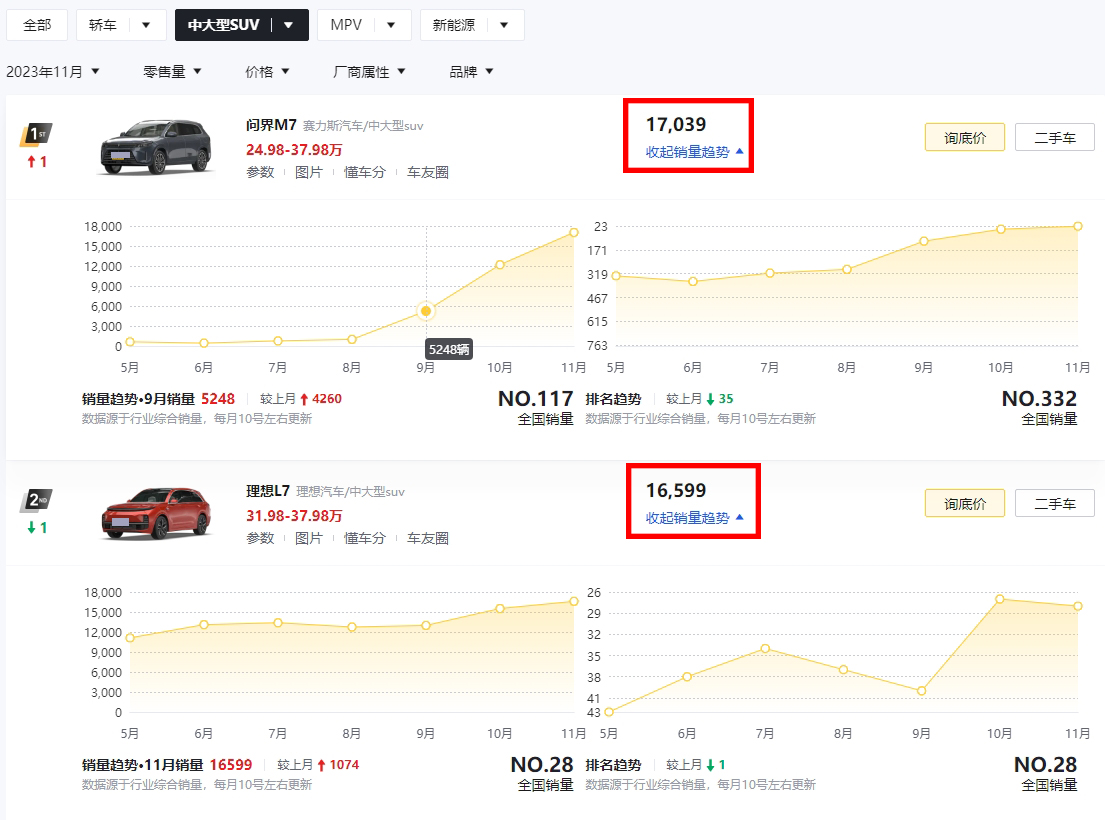Open 懂车分 for 问界M7
Screen dimensions: 1105x820
365,173
